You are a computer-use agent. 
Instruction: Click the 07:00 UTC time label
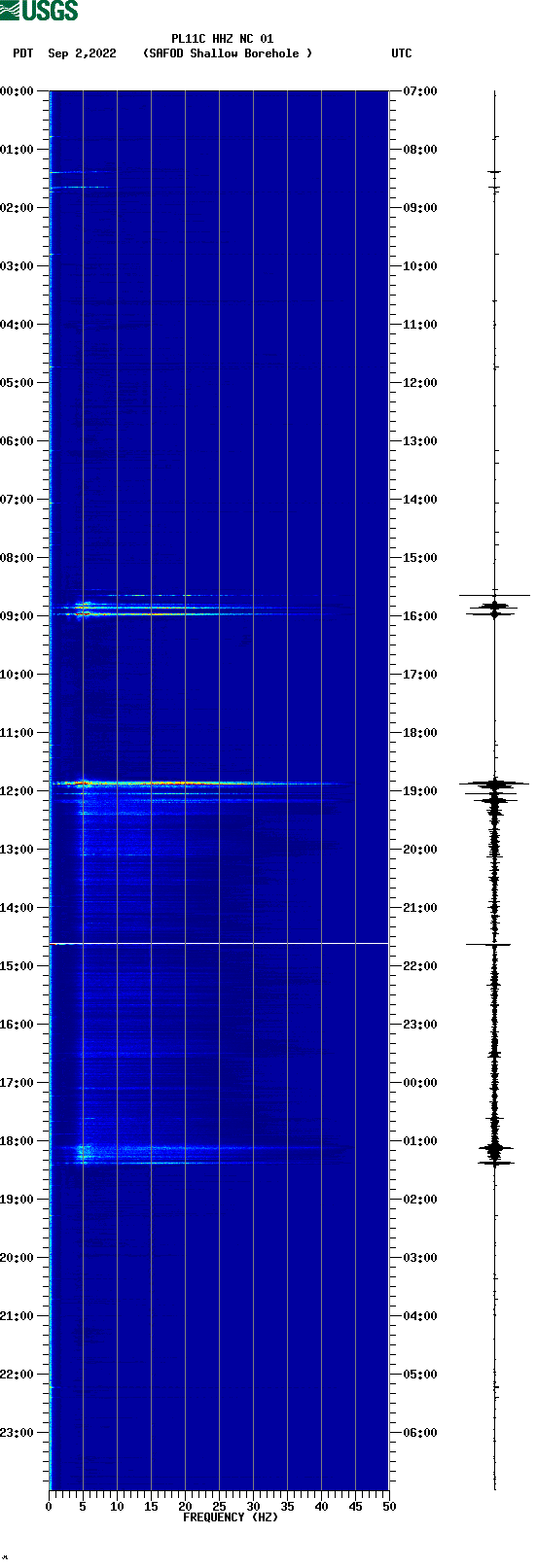420,91
